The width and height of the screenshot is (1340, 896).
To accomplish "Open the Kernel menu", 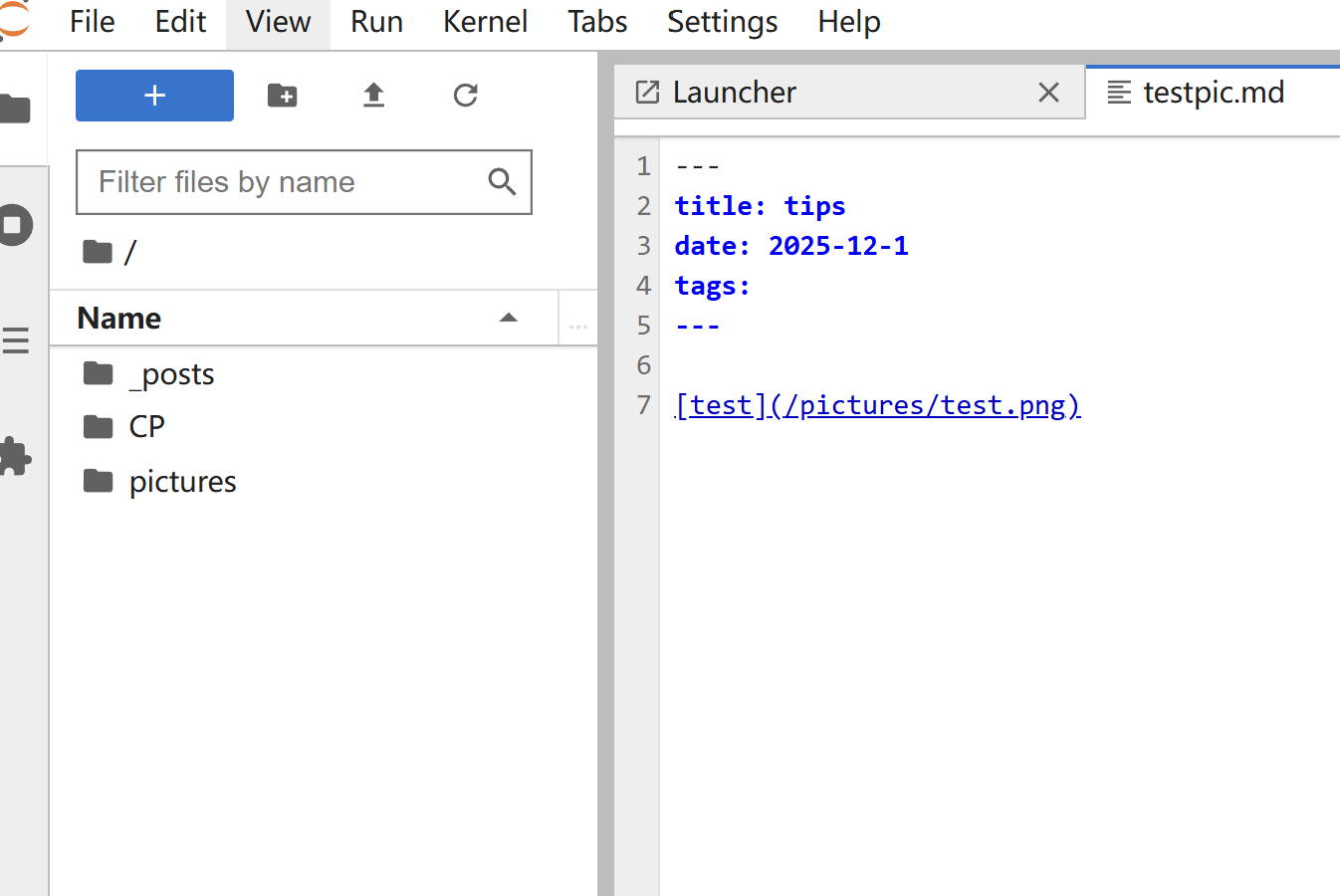I will pos(485,22).
